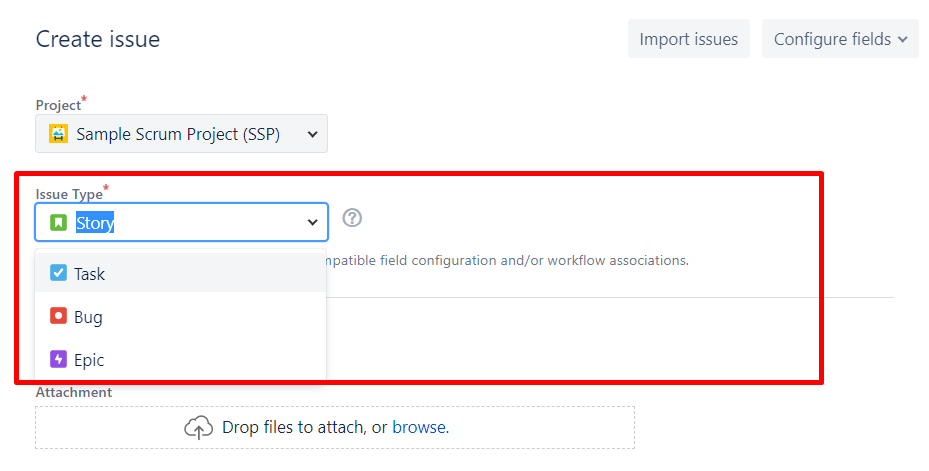Click the attachment drop zone area
The image size is (929, 471).
540,428
